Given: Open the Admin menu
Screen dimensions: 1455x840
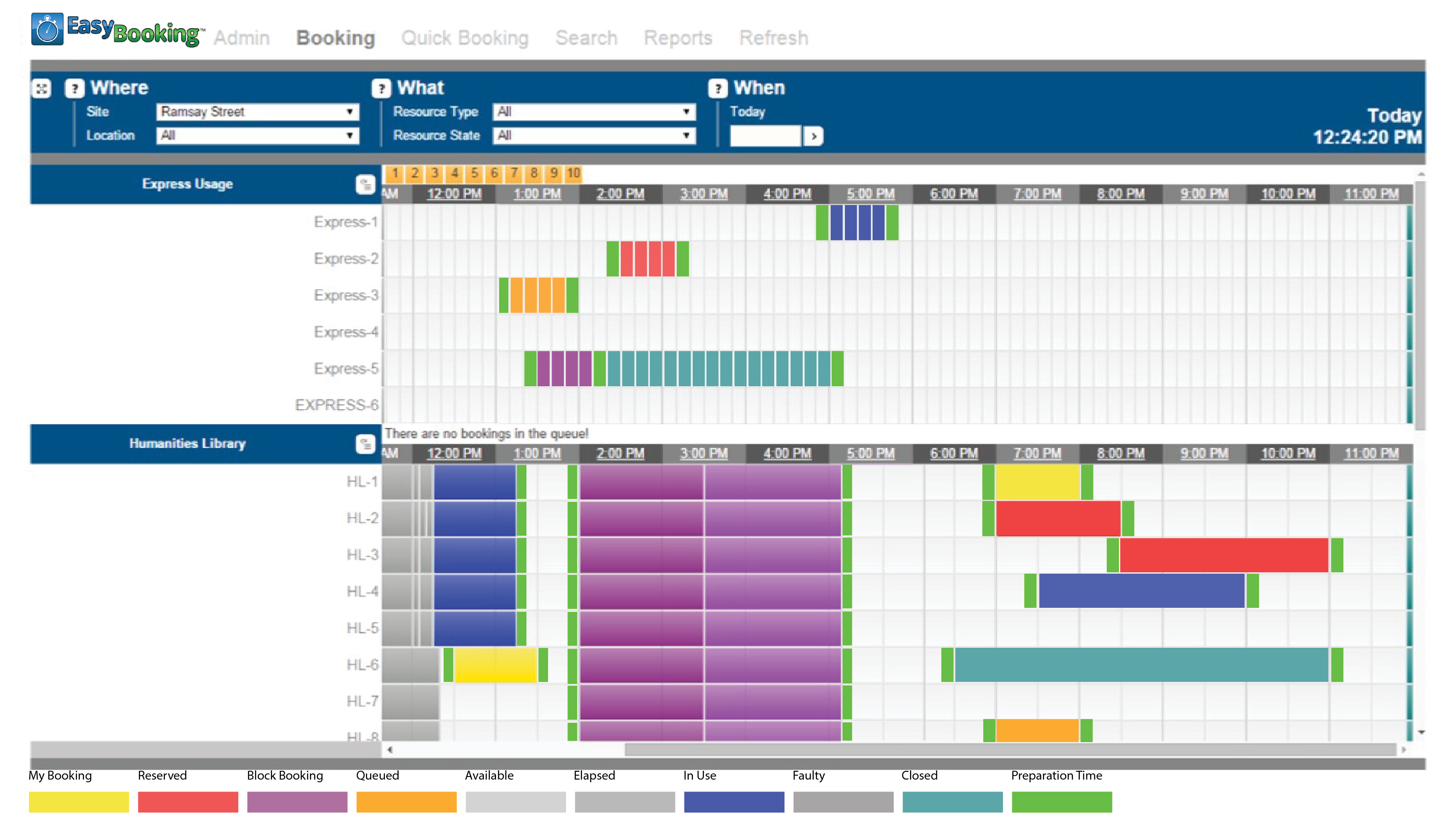Looking at the screenshot, I should click(x=241, y=38).
